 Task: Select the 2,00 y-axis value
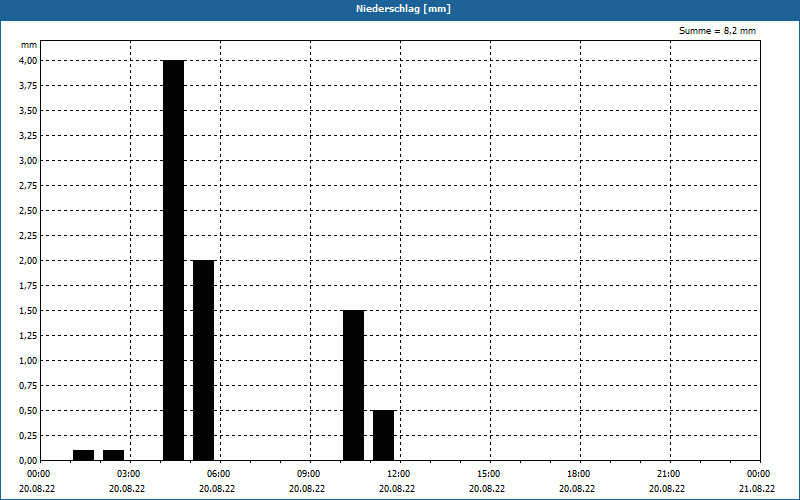point(28,261)
